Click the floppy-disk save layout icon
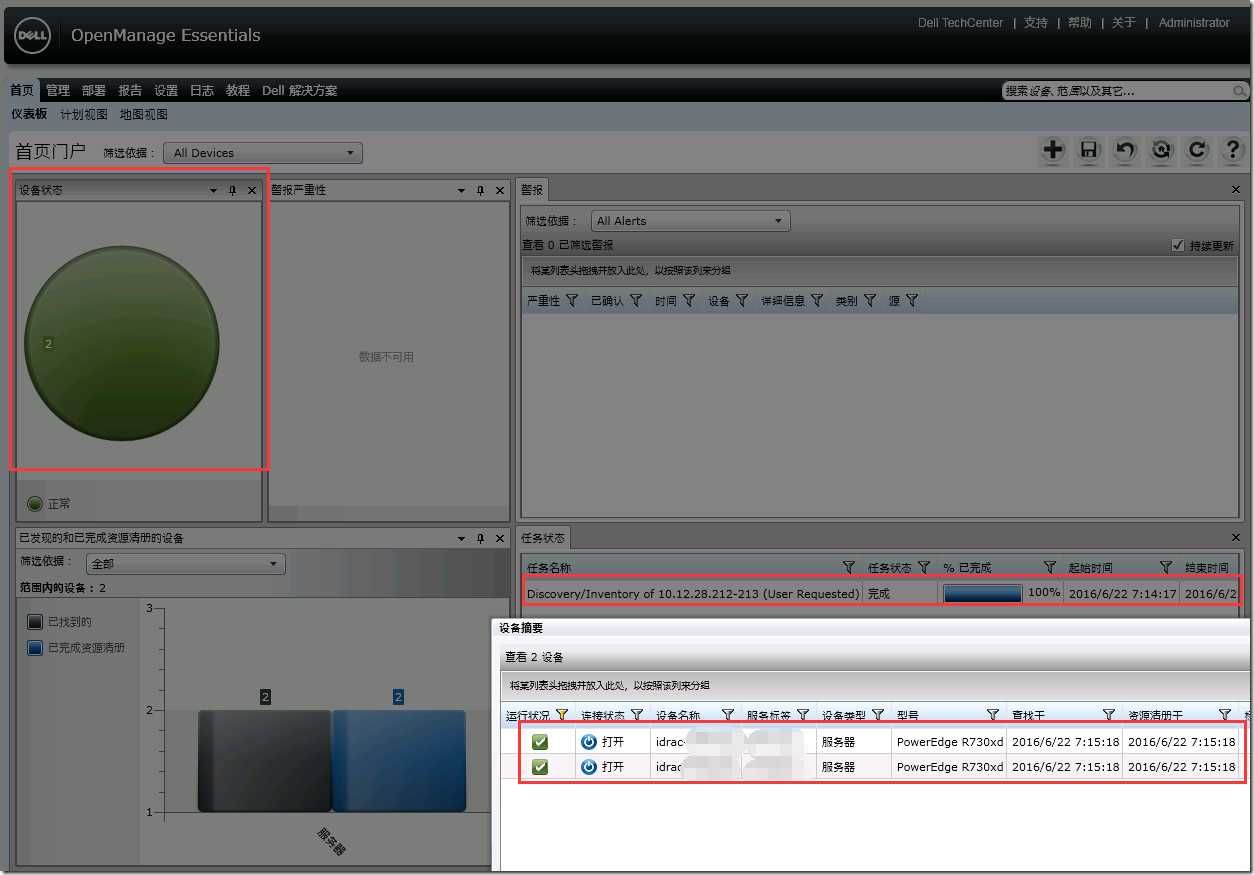 tap(1089, 151)
